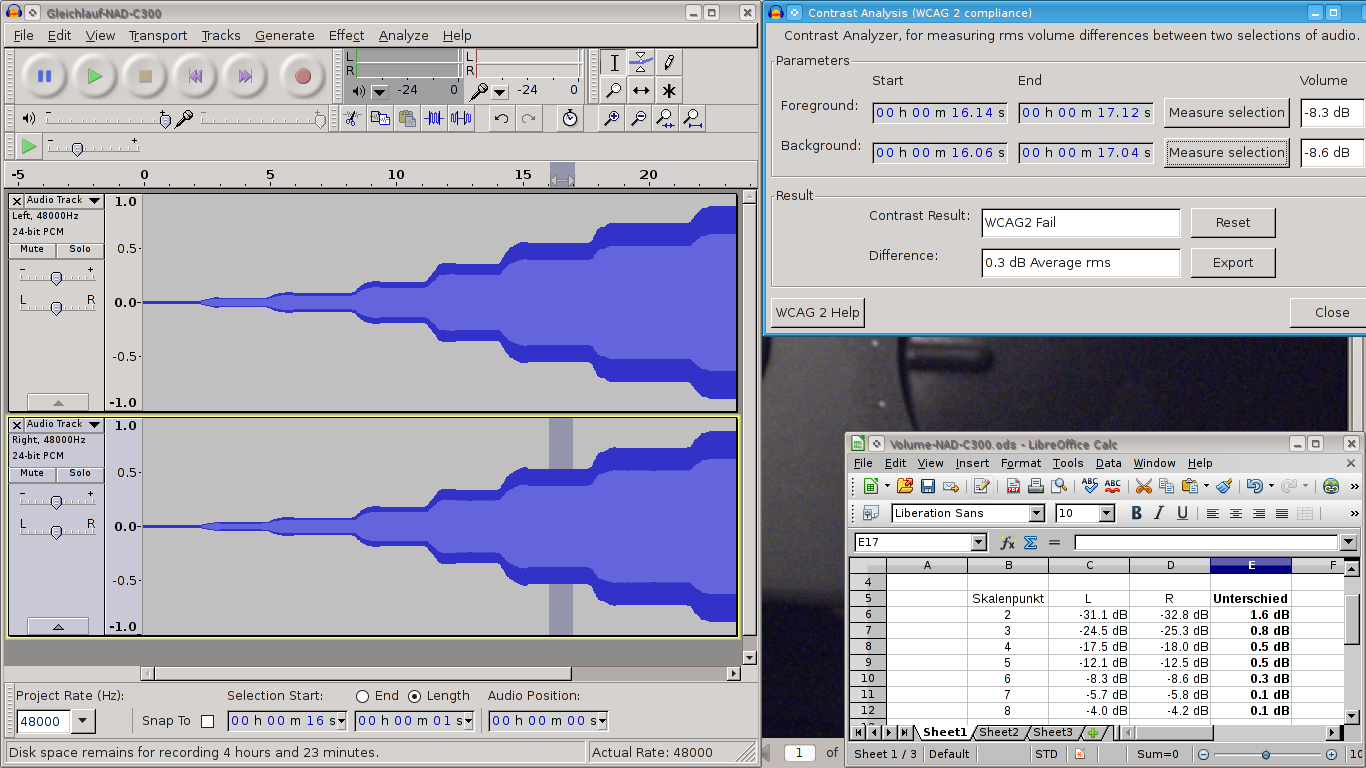The height and width of the screenshot is (768, 1366).
Task: Click Measure selection for Foreground
Action: [1226, 112]
